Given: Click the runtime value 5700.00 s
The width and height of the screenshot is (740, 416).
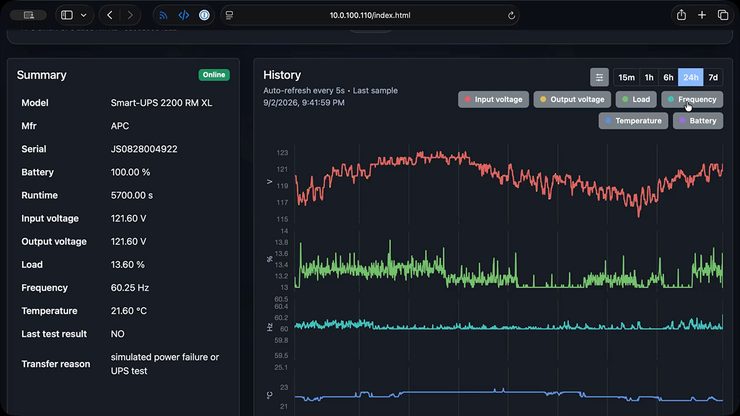Looking at the screenshot, I should (x=132, y=195).
